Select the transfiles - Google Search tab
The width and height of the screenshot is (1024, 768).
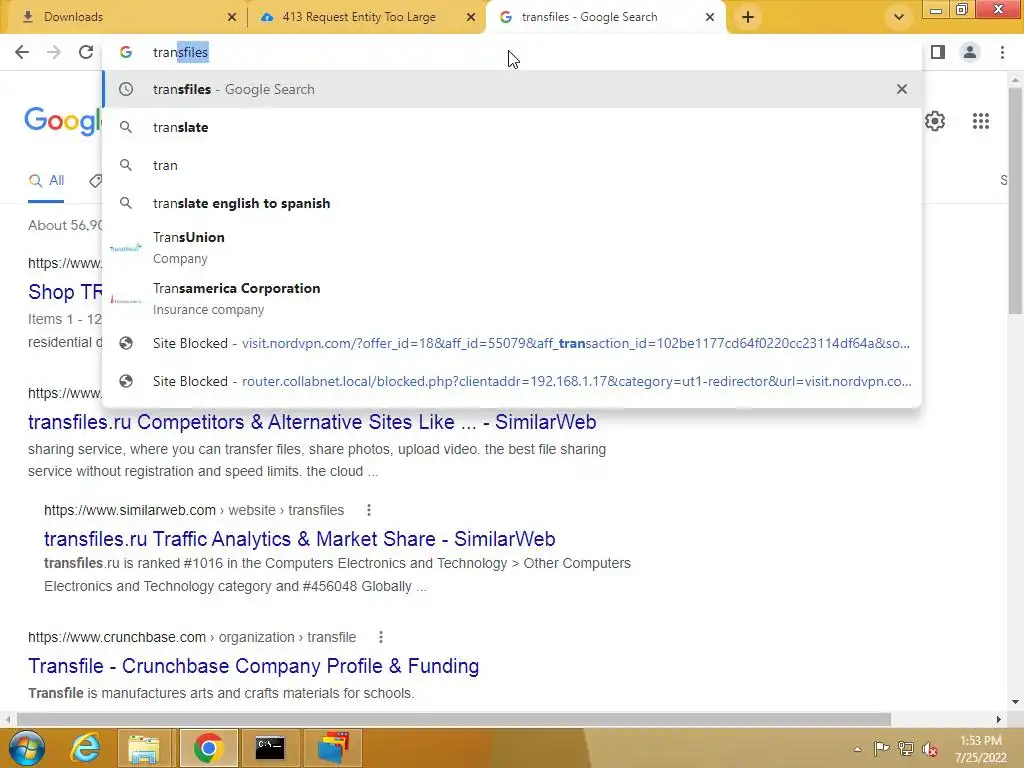(x=605, y=18)
